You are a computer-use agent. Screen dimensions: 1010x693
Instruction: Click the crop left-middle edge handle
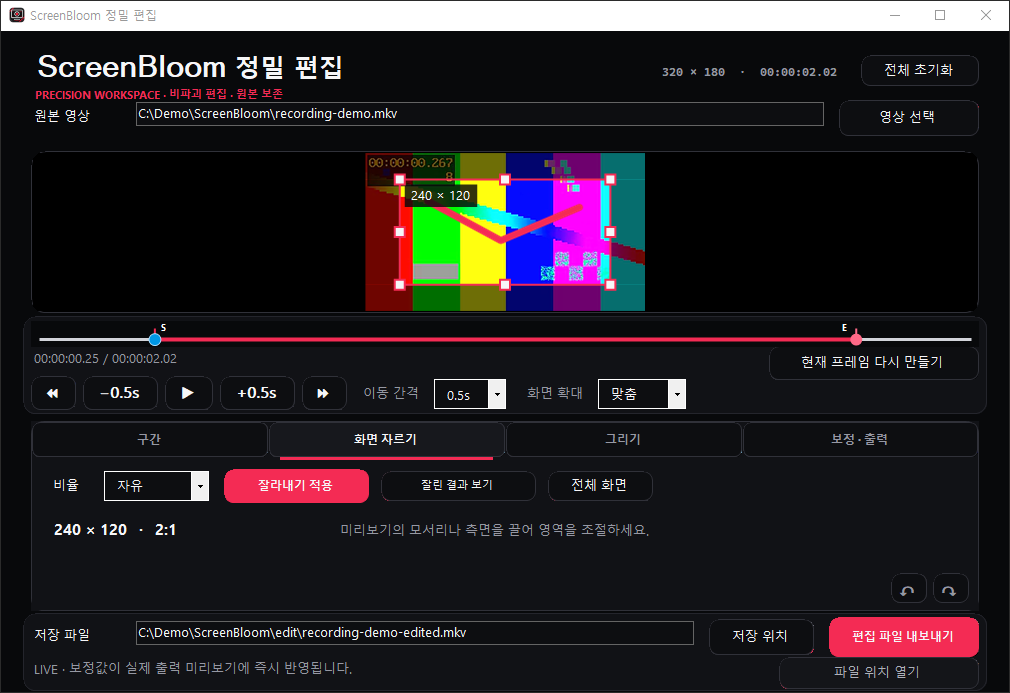[x=399, y=232]
